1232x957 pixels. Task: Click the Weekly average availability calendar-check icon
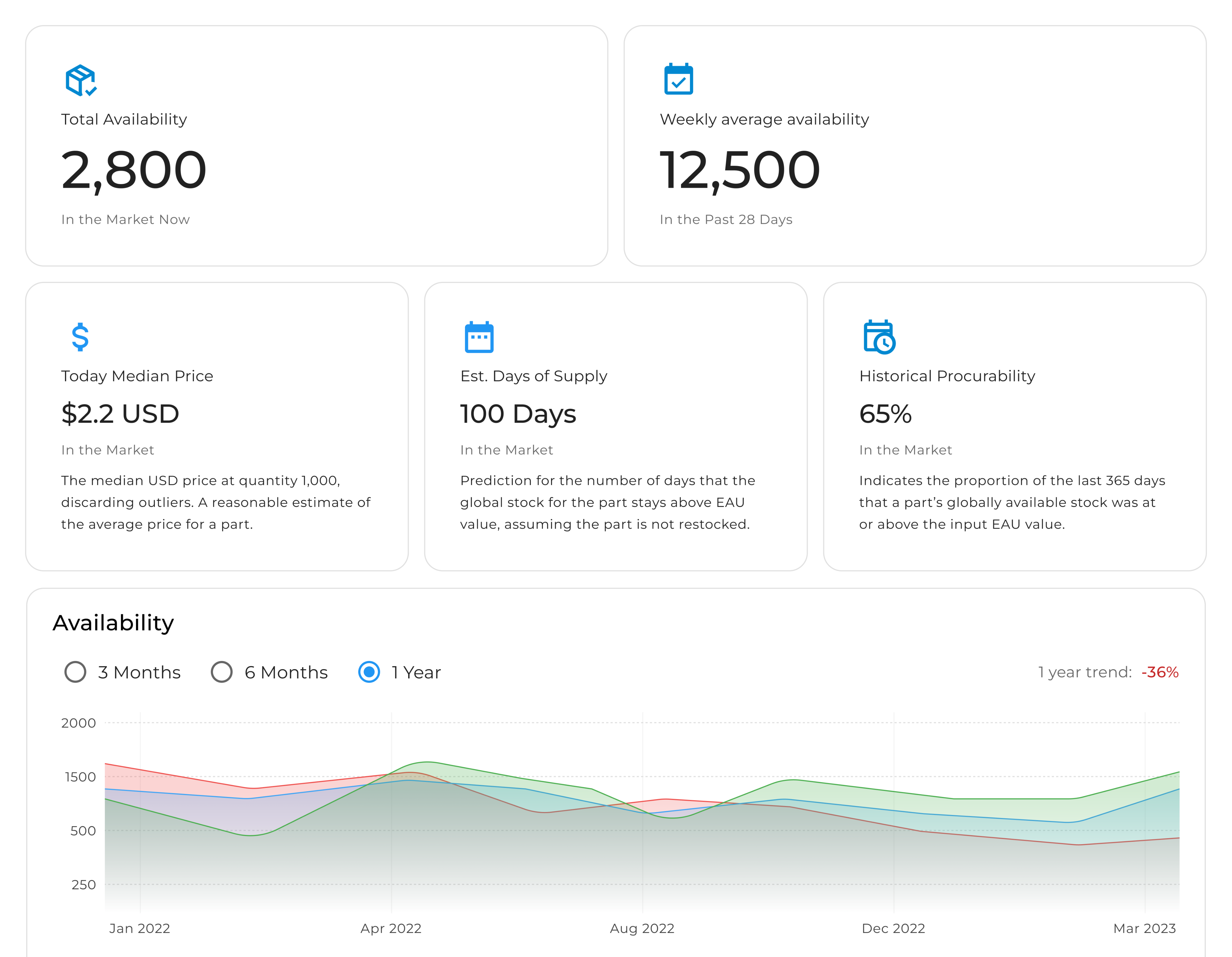point(678,79)
